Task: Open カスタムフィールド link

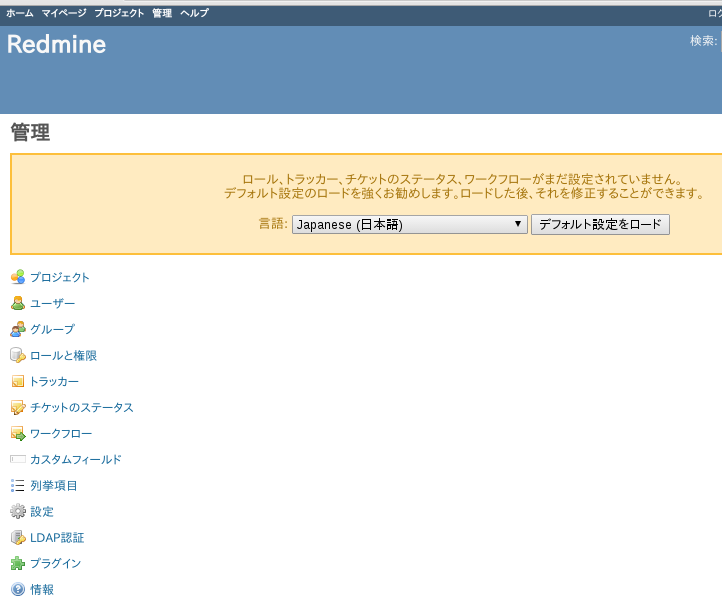Action: click(x=76, y=459)
